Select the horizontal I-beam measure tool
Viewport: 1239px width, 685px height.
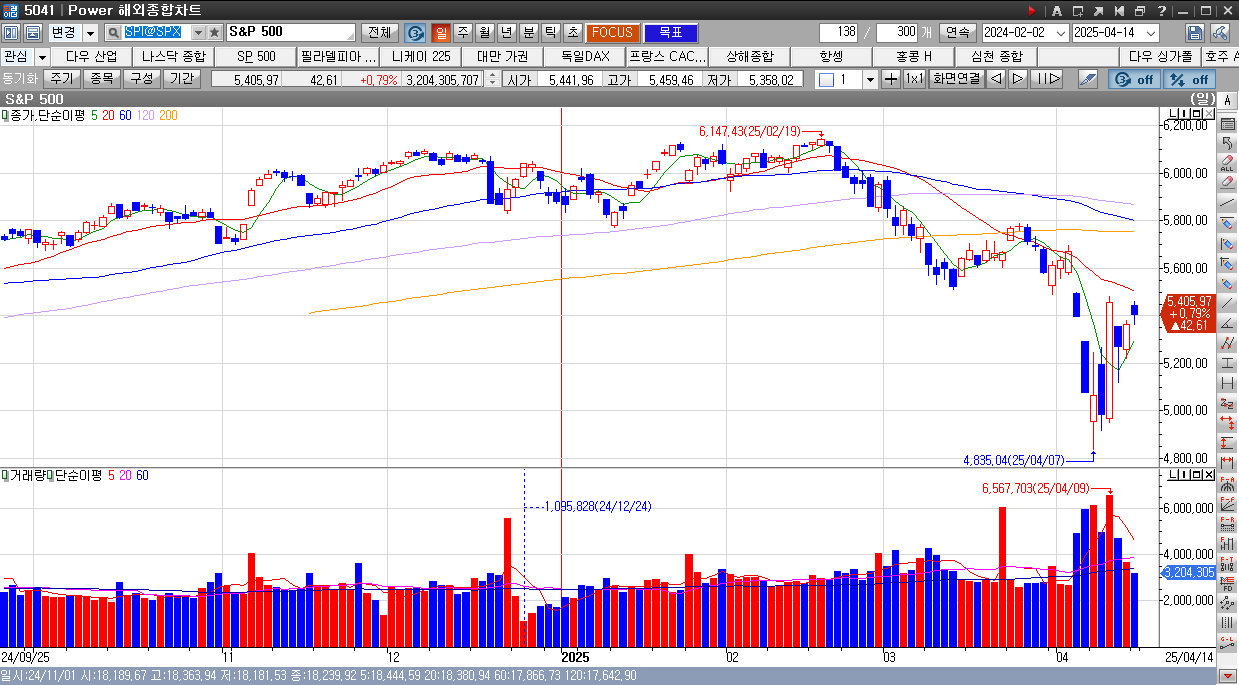(x=1228, y=363)
